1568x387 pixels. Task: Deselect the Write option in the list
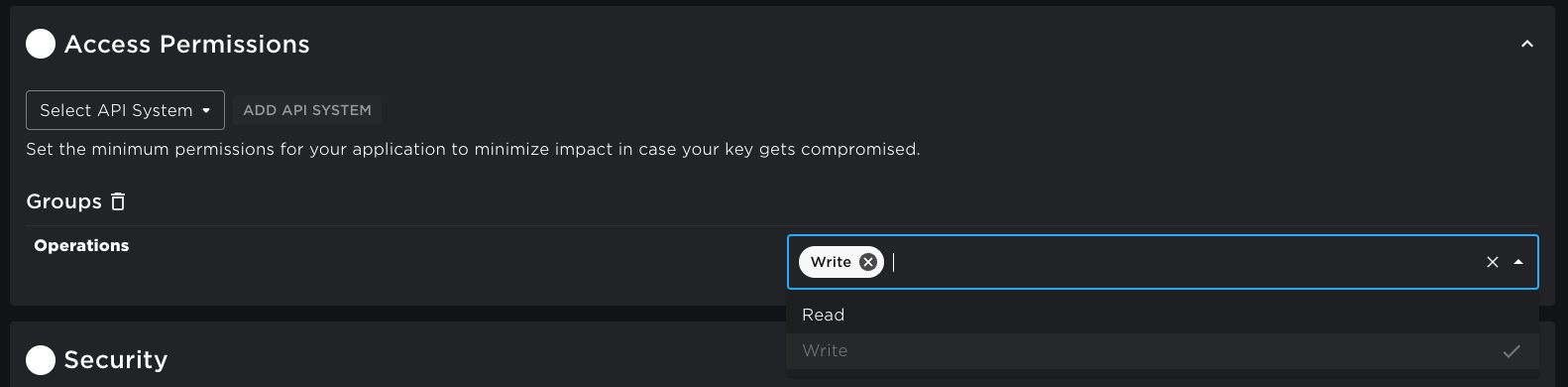[1163, 350]
